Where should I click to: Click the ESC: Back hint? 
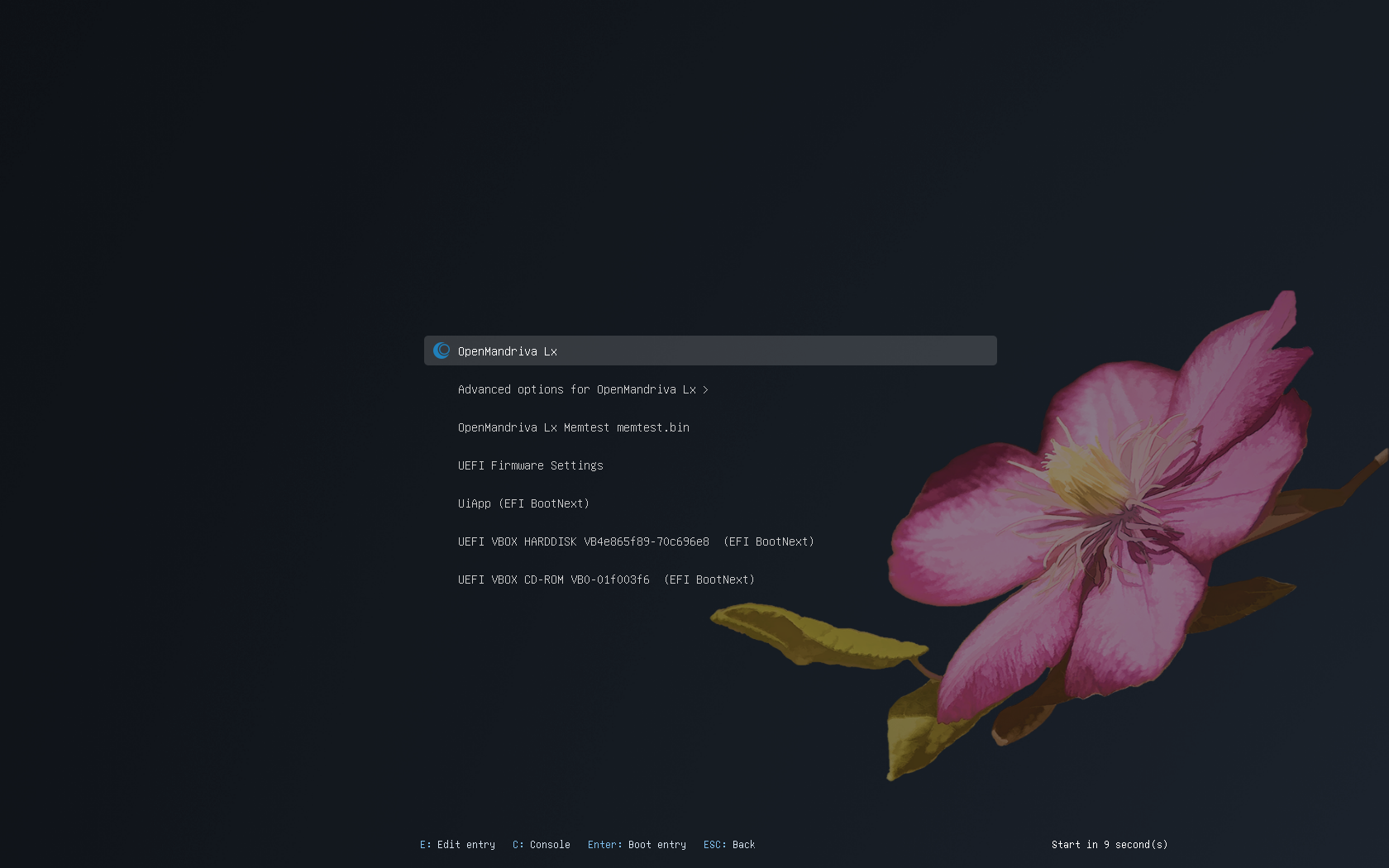[729, 845]
